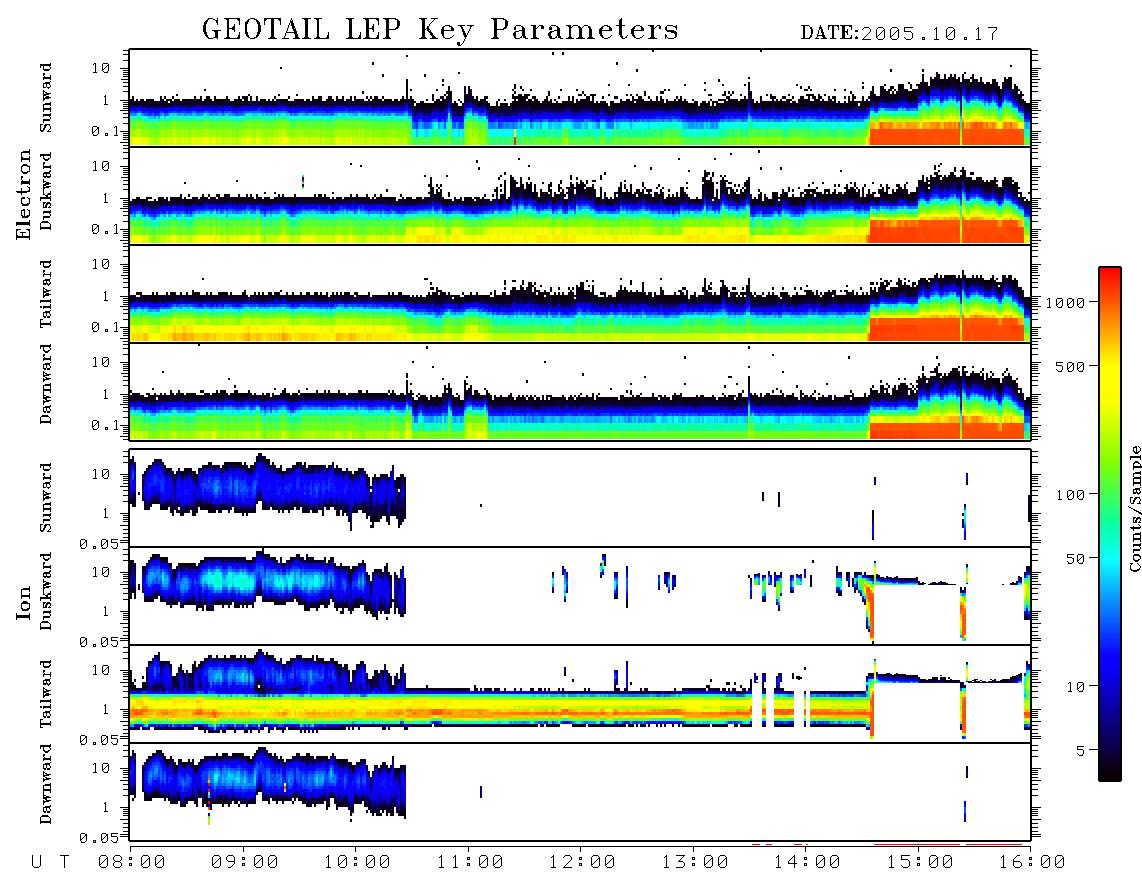Click the vertical Electron group label

[24, 194]
